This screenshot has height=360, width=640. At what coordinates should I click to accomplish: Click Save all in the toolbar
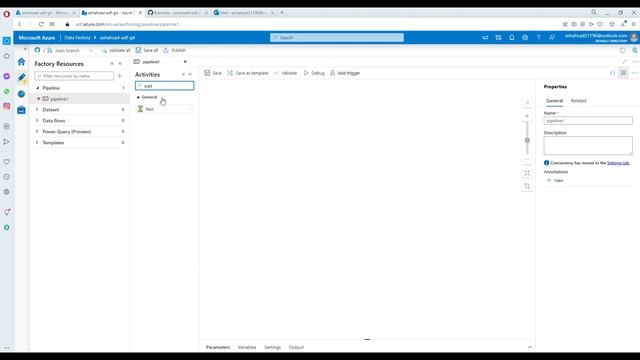tap(147, 50)
